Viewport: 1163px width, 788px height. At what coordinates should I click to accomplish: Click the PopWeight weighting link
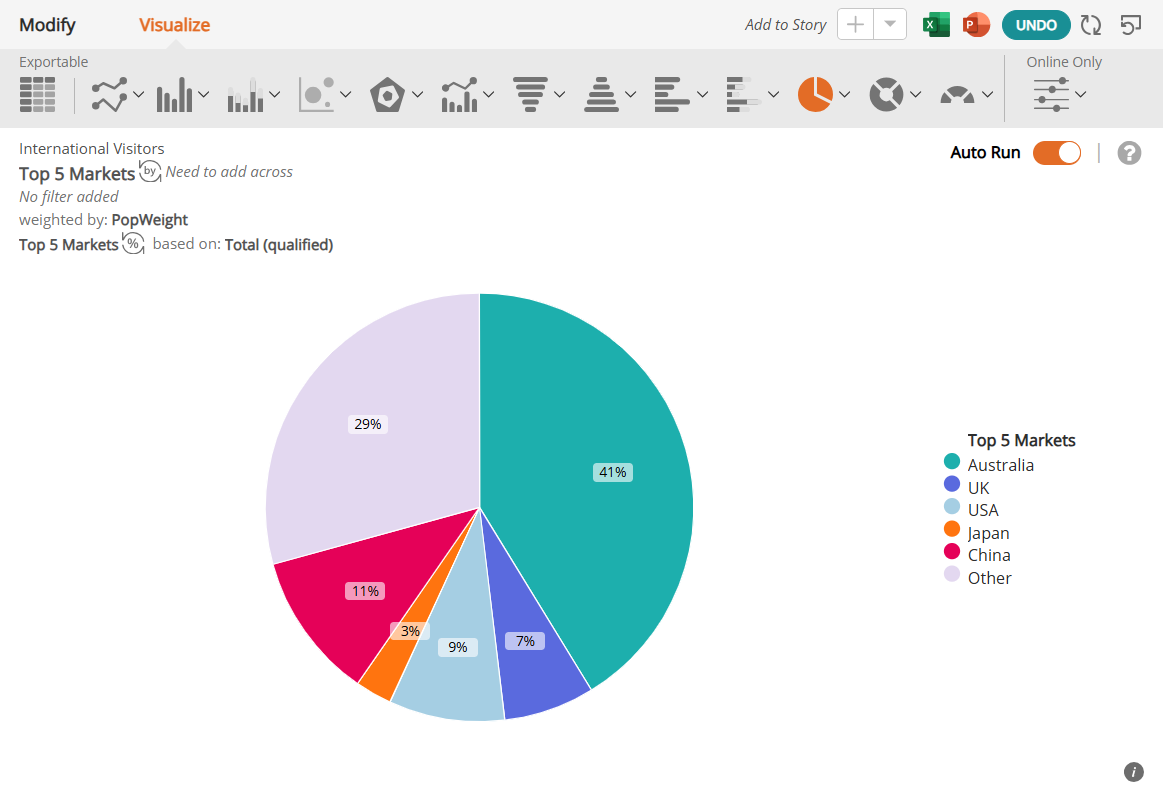(150, 220)
